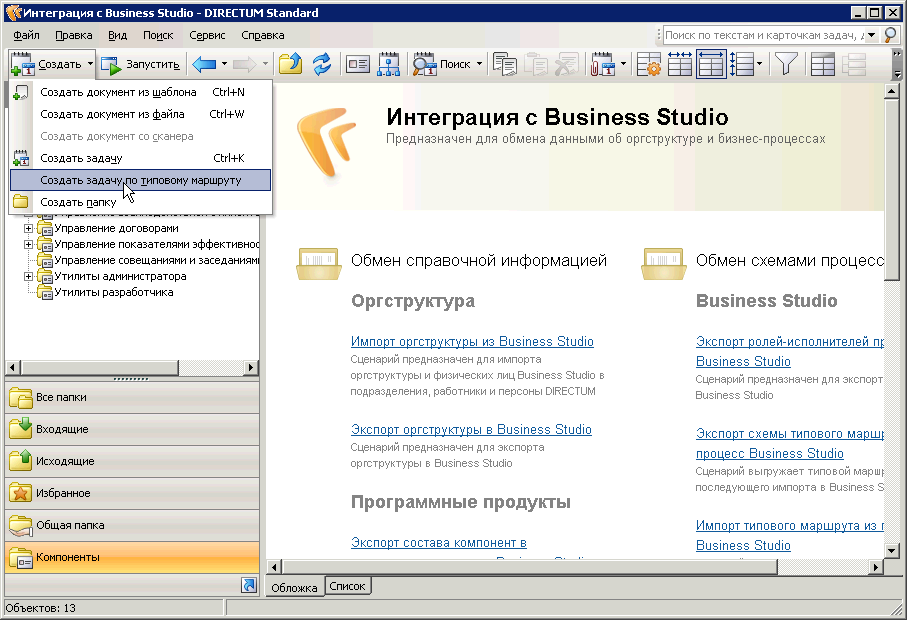Open the Правка menu
Image resolution: width=907 pixels, height=620 pixels.
[x=73, y=35]
